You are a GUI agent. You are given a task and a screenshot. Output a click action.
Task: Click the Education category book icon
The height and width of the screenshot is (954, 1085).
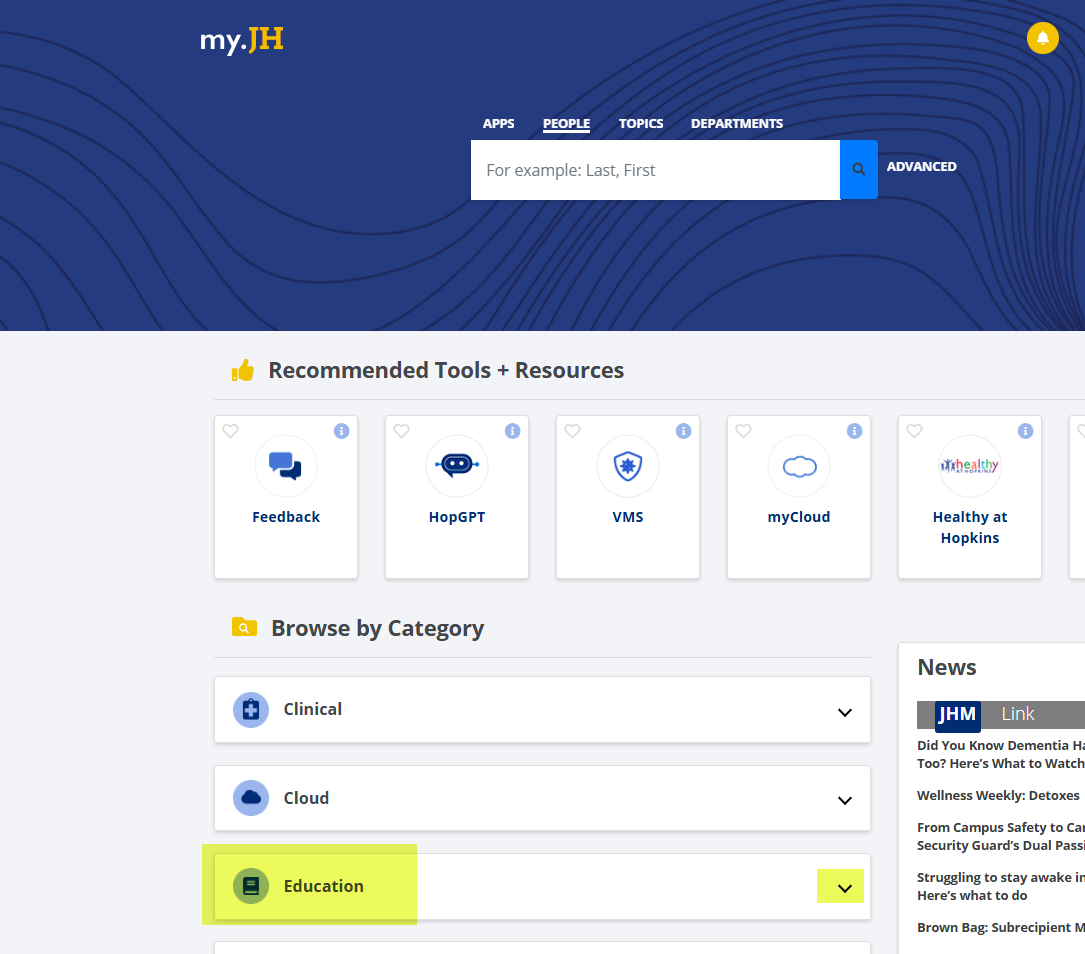coord(250,886)
